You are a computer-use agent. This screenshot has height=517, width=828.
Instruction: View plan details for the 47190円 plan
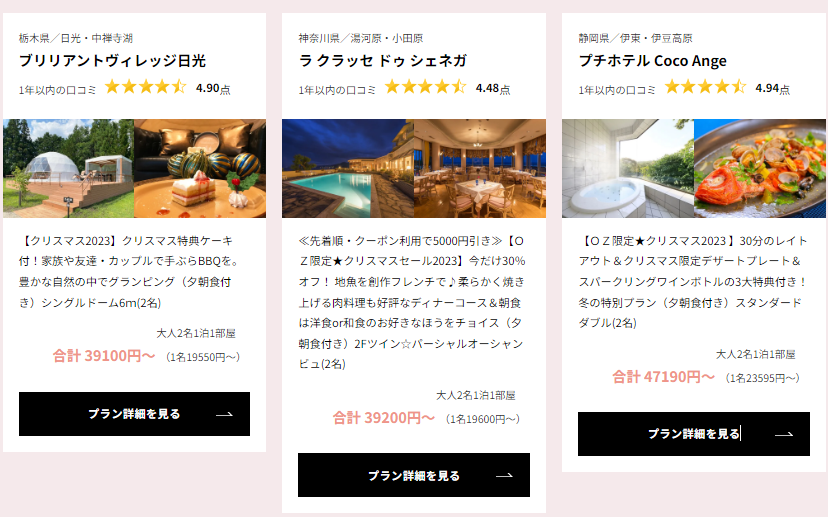pyautogui.click(x=694, y=434)
